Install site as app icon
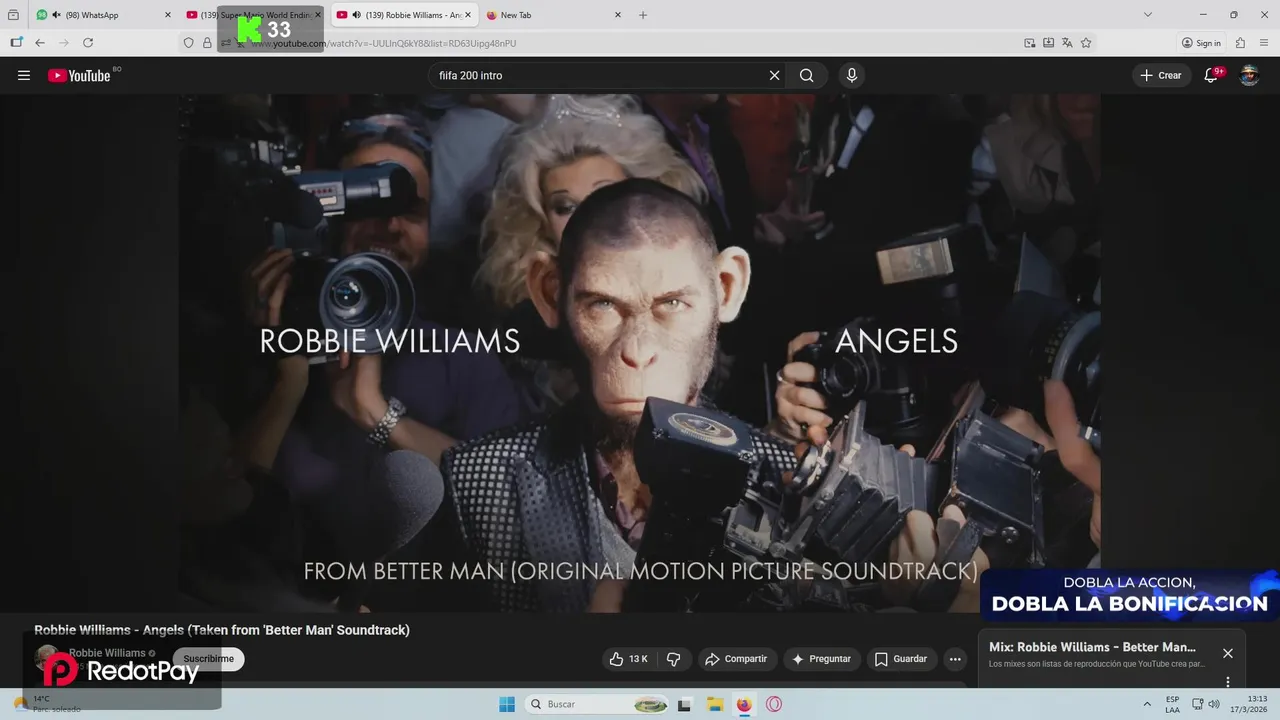The image size is (1280, 720). click(1048, 43)
